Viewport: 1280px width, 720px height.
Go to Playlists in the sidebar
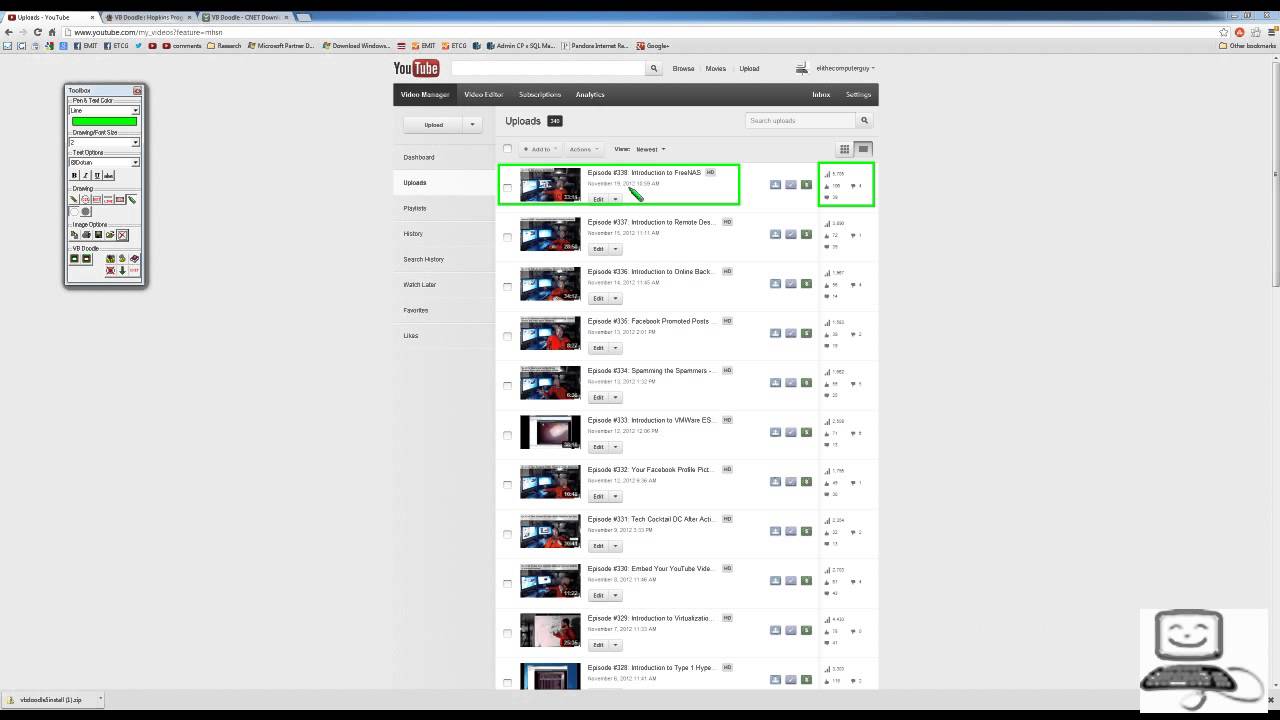click(x=415, y=208)
